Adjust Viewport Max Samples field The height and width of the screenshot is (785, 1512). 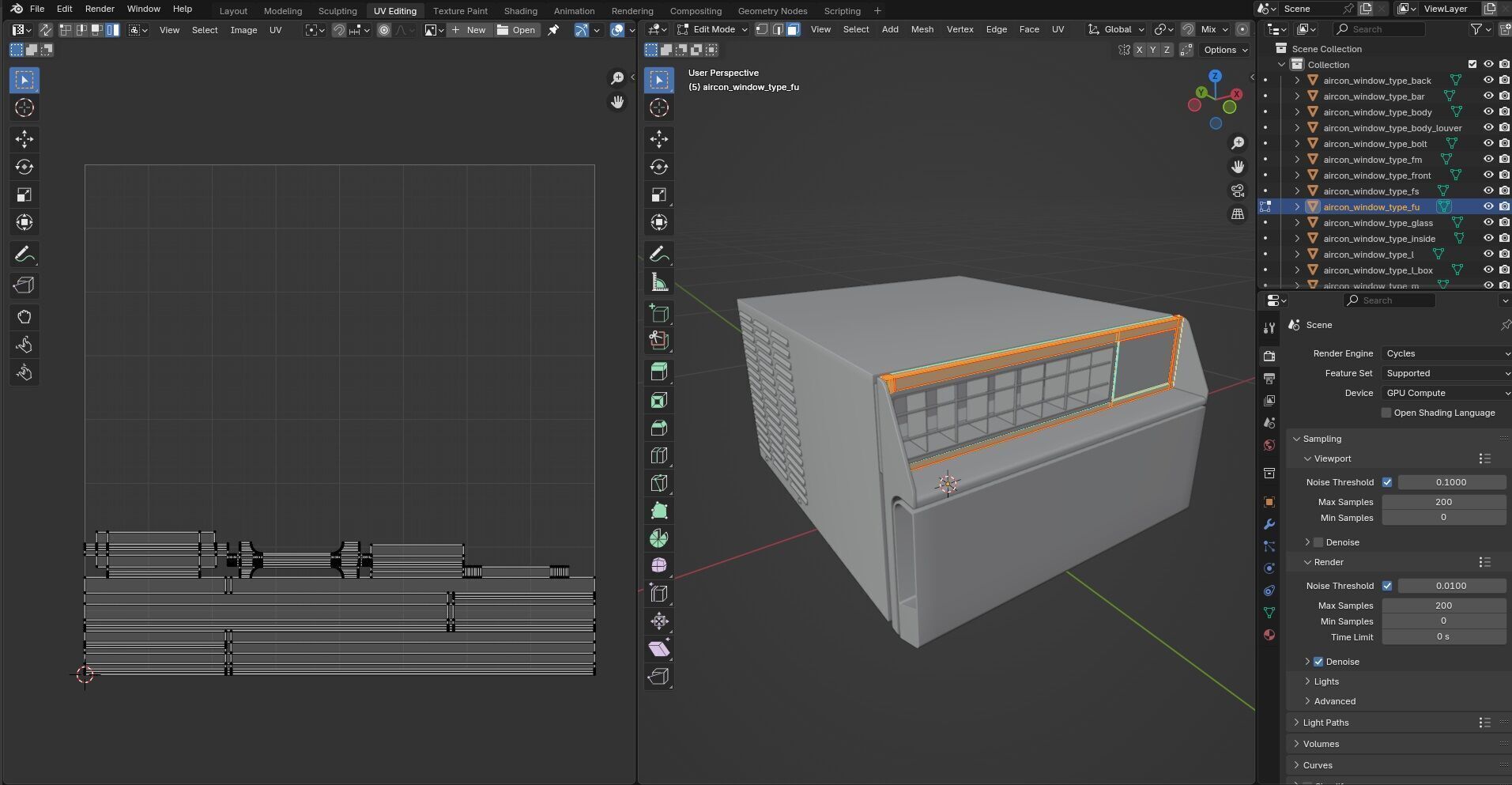pos(1443,502)
